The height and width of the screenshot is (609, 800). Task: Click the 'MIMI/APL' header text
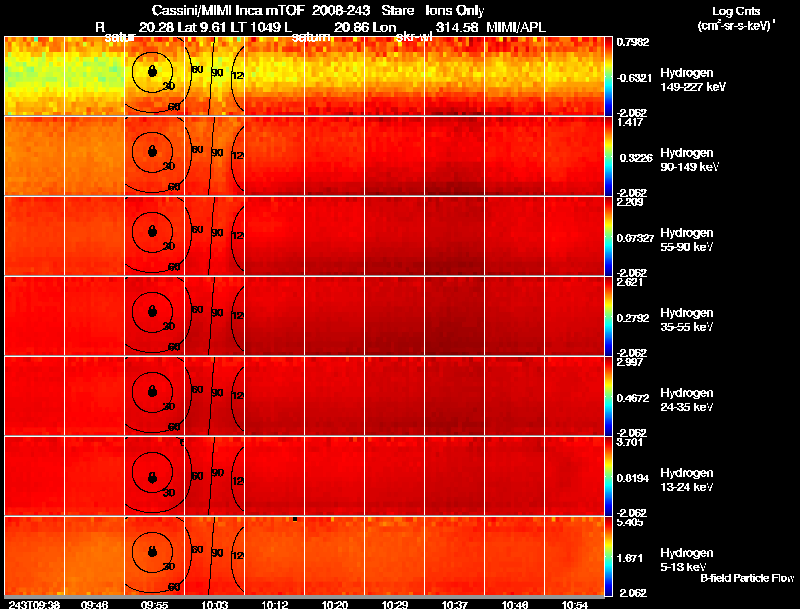pos(516,27)
